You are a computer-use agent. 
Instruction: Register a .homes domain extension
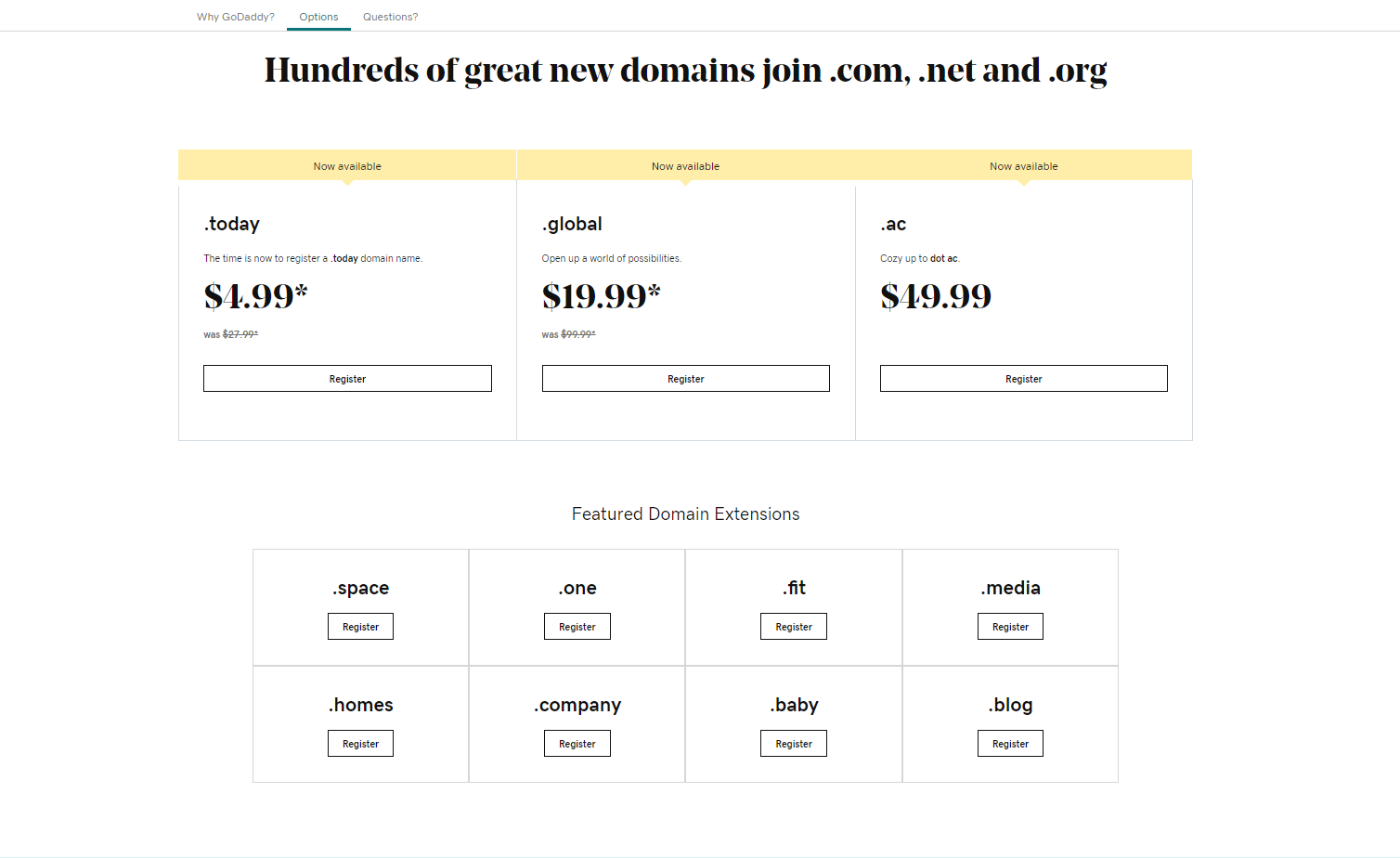(360, 743)
